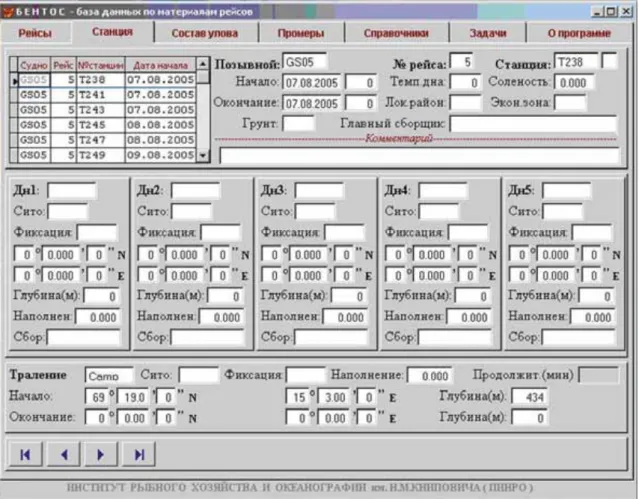Screen dimensions: 639x499
Task: Click the T238 cell in station table
Action: click(100, 80)
